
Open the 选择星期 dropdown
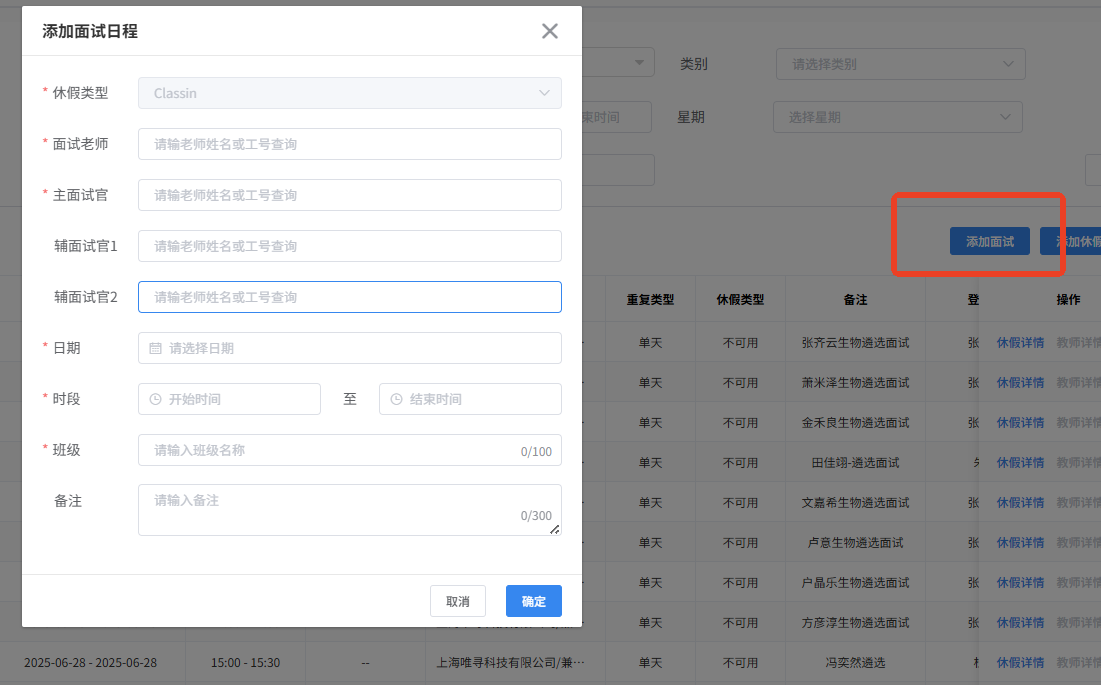[x=897, y=117]
